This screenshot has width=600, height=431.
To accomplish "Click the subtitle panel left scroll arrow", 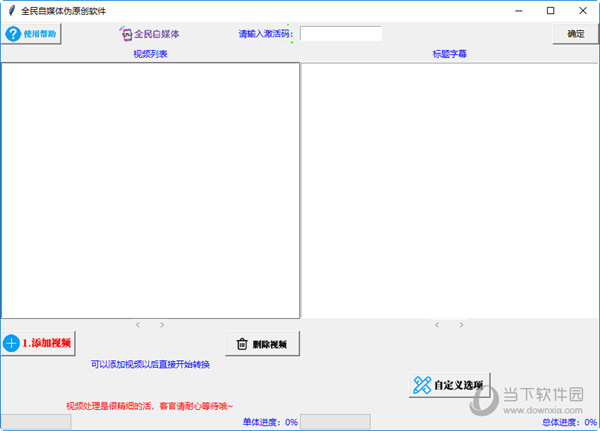I will pyautogui.click(x=437, y=325).
